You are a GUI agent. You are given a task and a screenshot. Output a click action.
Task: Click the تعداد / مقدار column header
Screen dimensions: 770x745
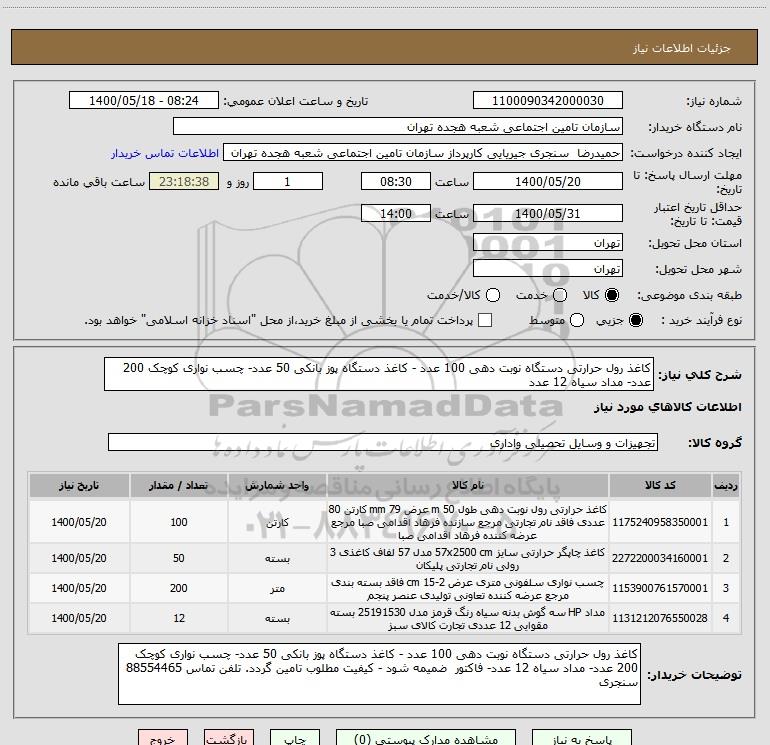(179, 485)
